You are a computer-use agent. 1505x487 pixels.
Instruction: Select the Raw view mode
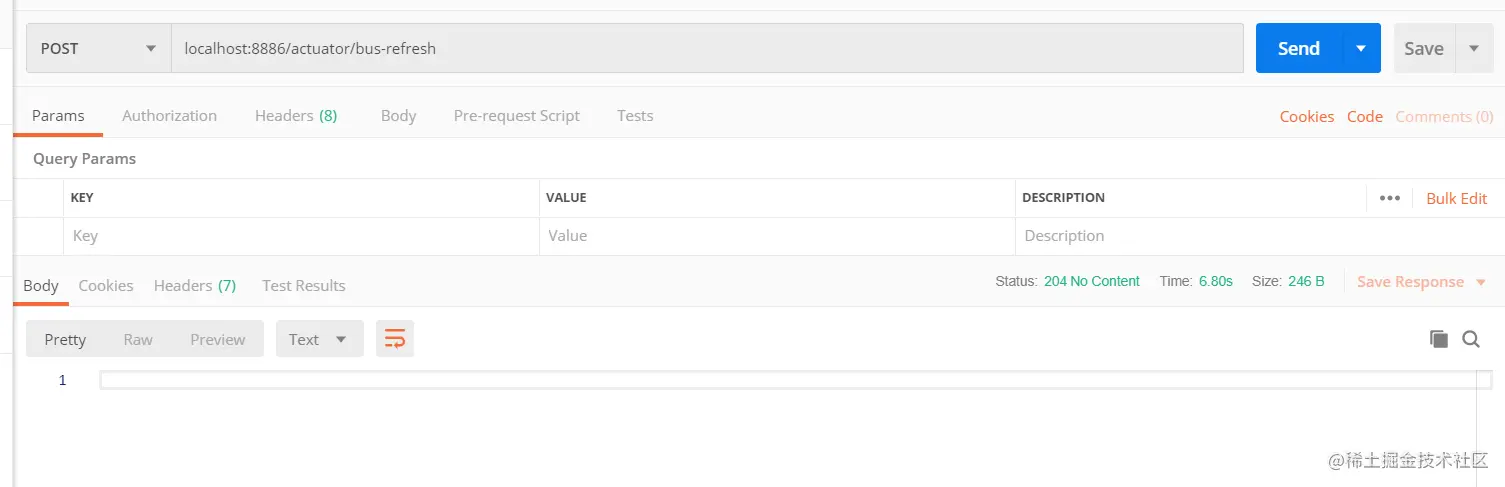point(138,339)
